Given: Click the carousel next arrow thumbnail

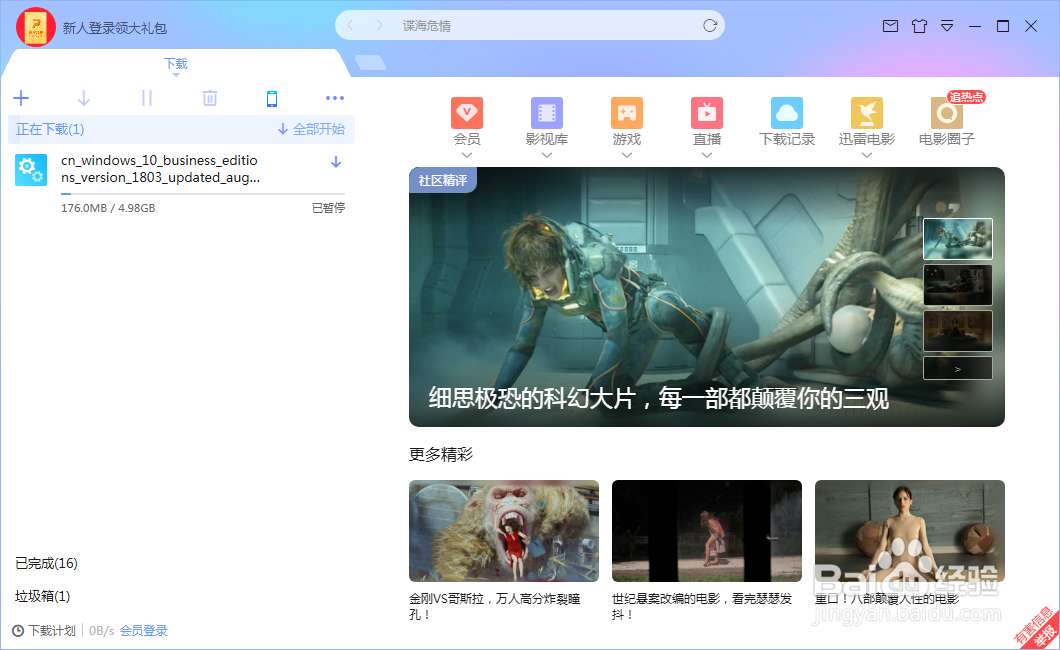Looking at the screenshot, I should [x=958, y=368].
